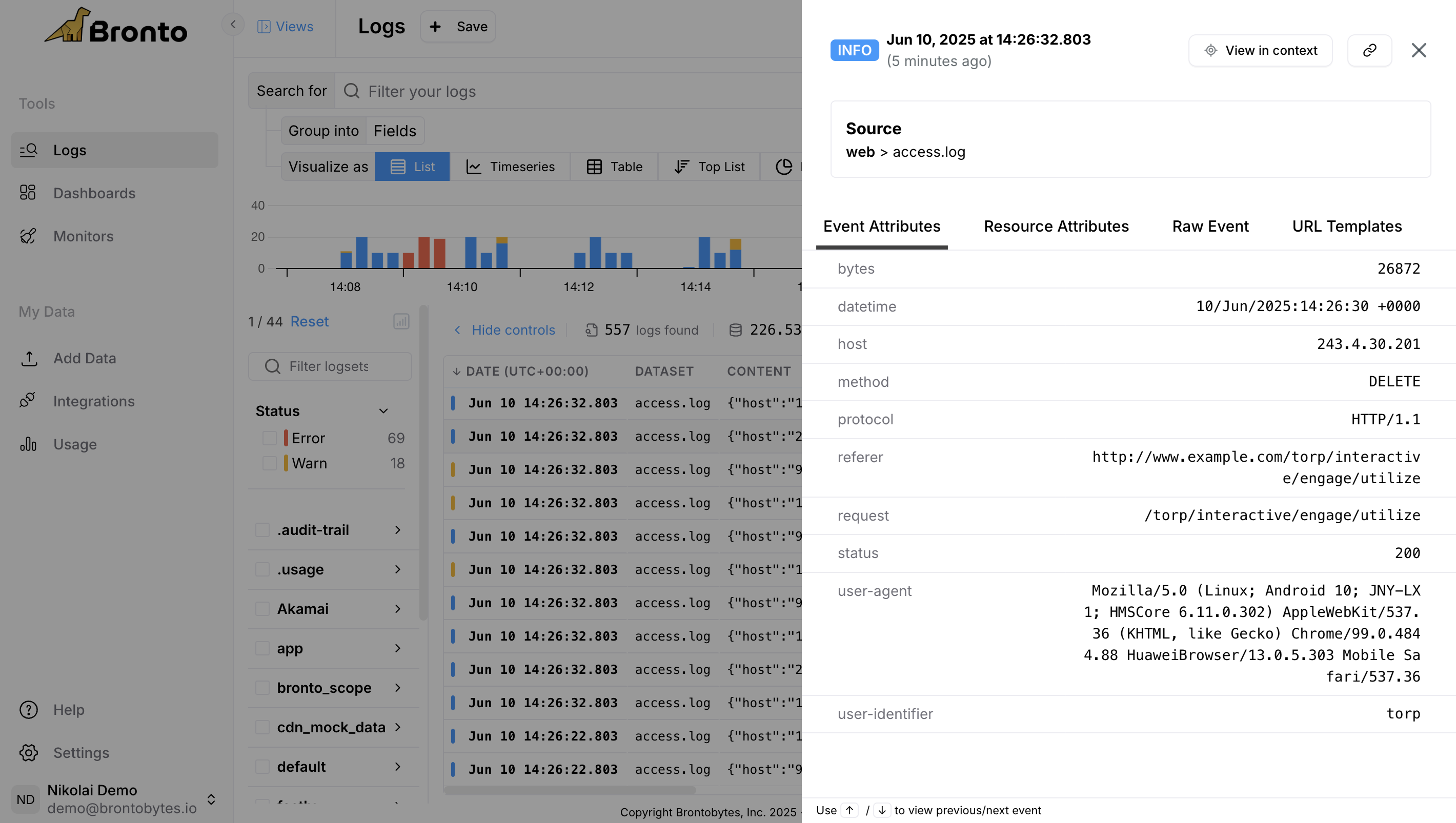This screenshot has width=1456, height=823.
Task: Open the Nikolai Demo account switcher
Action: pos(211,799)
